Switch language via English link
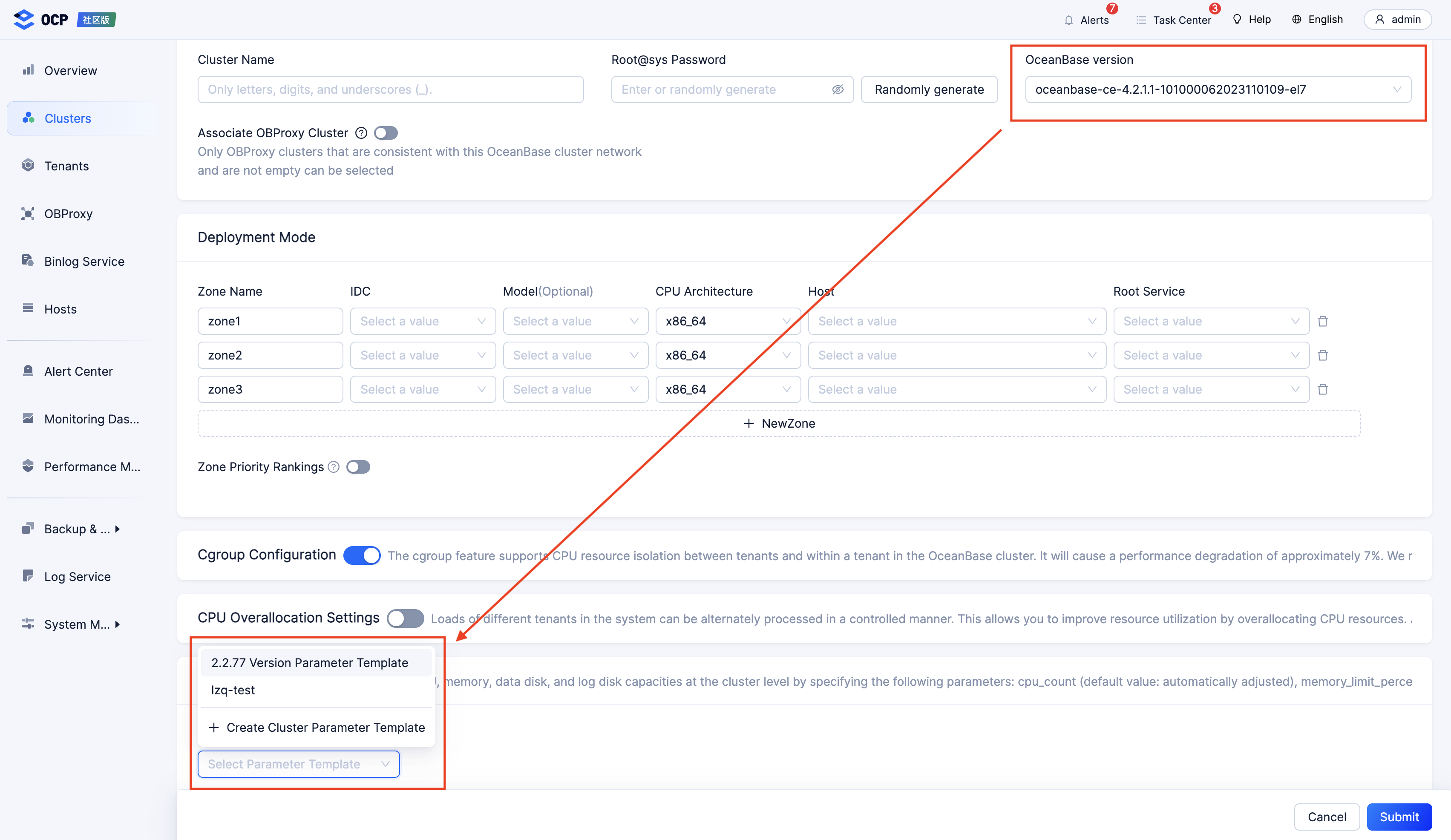1451x840 pixels. (1325, 20)
